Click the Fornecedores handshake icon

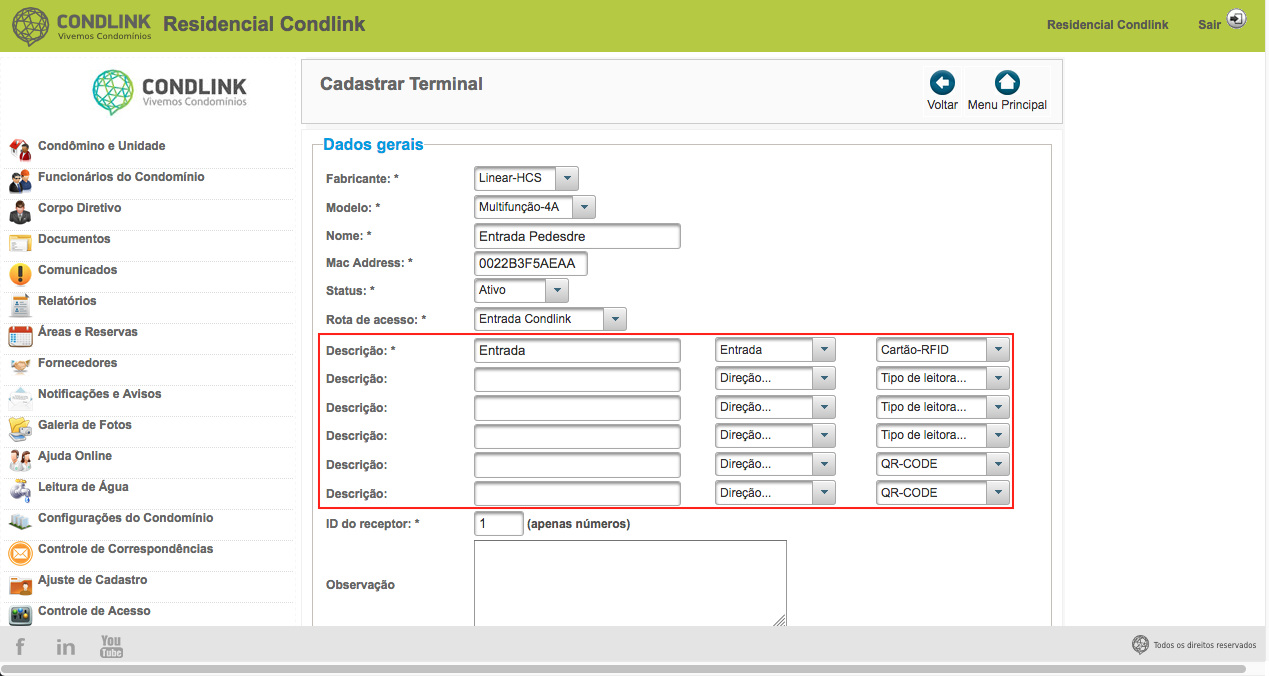20,367
